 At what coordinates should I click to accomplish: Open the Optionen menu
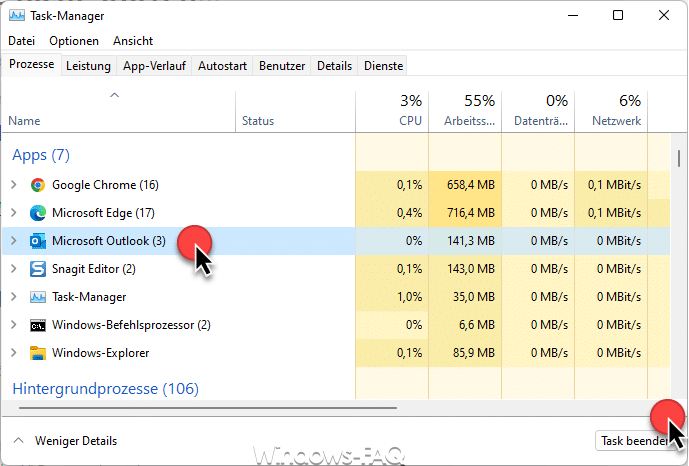74,41
